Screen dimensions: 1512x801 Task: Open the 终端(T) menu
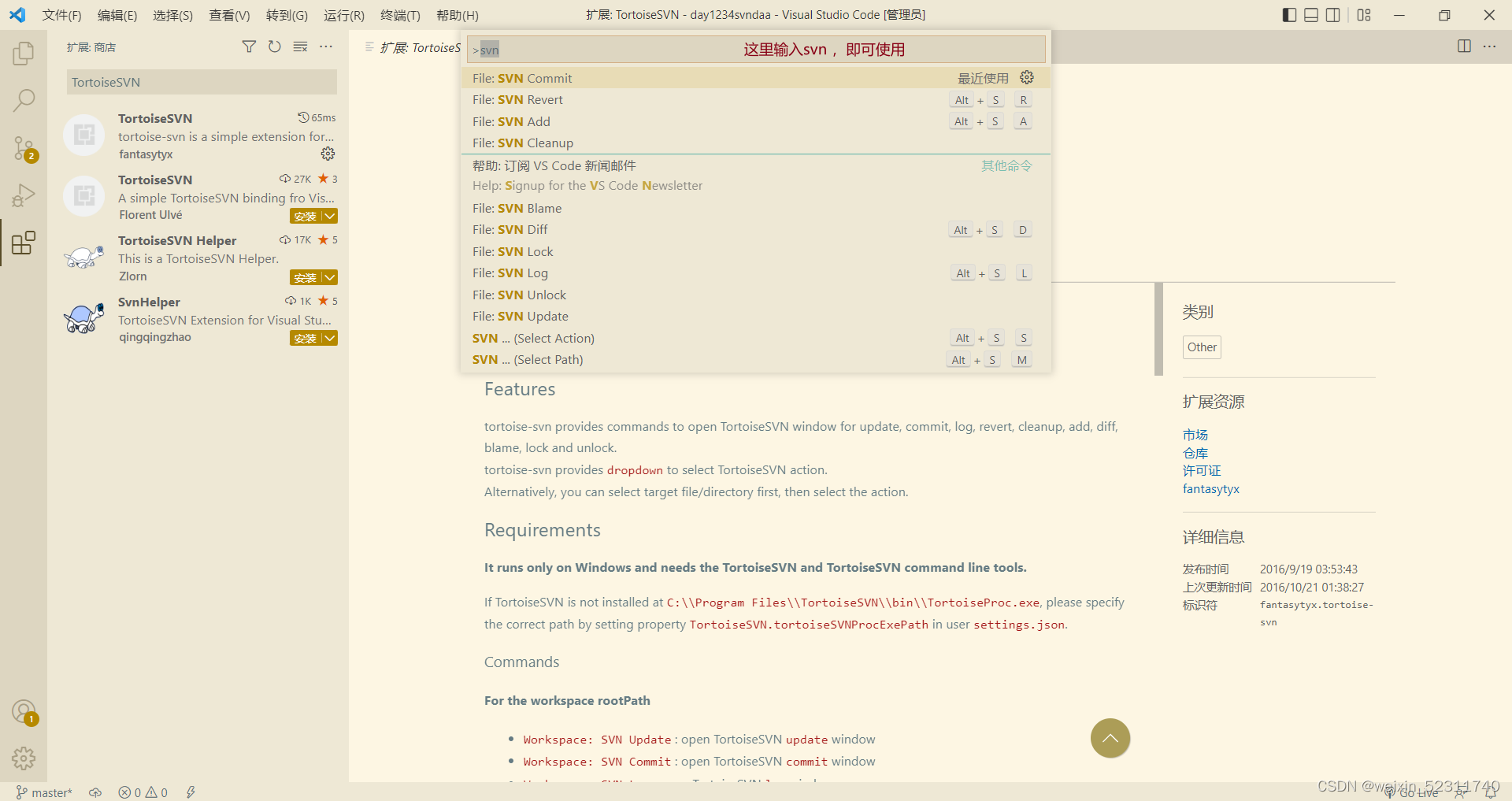click(400, 15)
